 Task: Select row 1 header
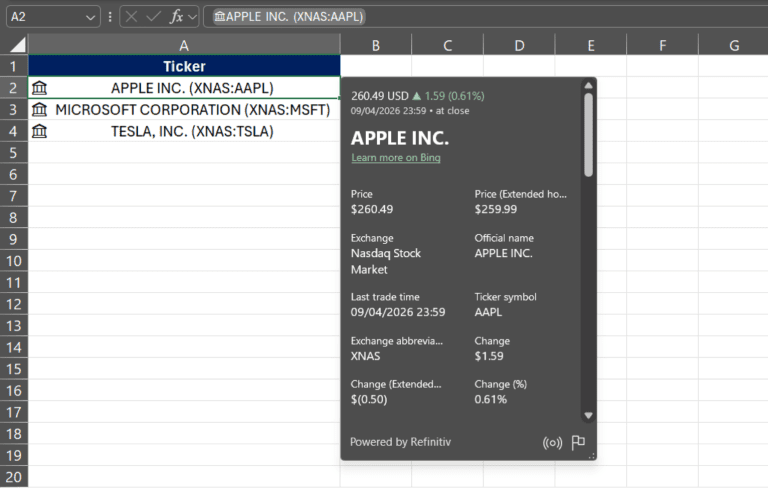14,66
